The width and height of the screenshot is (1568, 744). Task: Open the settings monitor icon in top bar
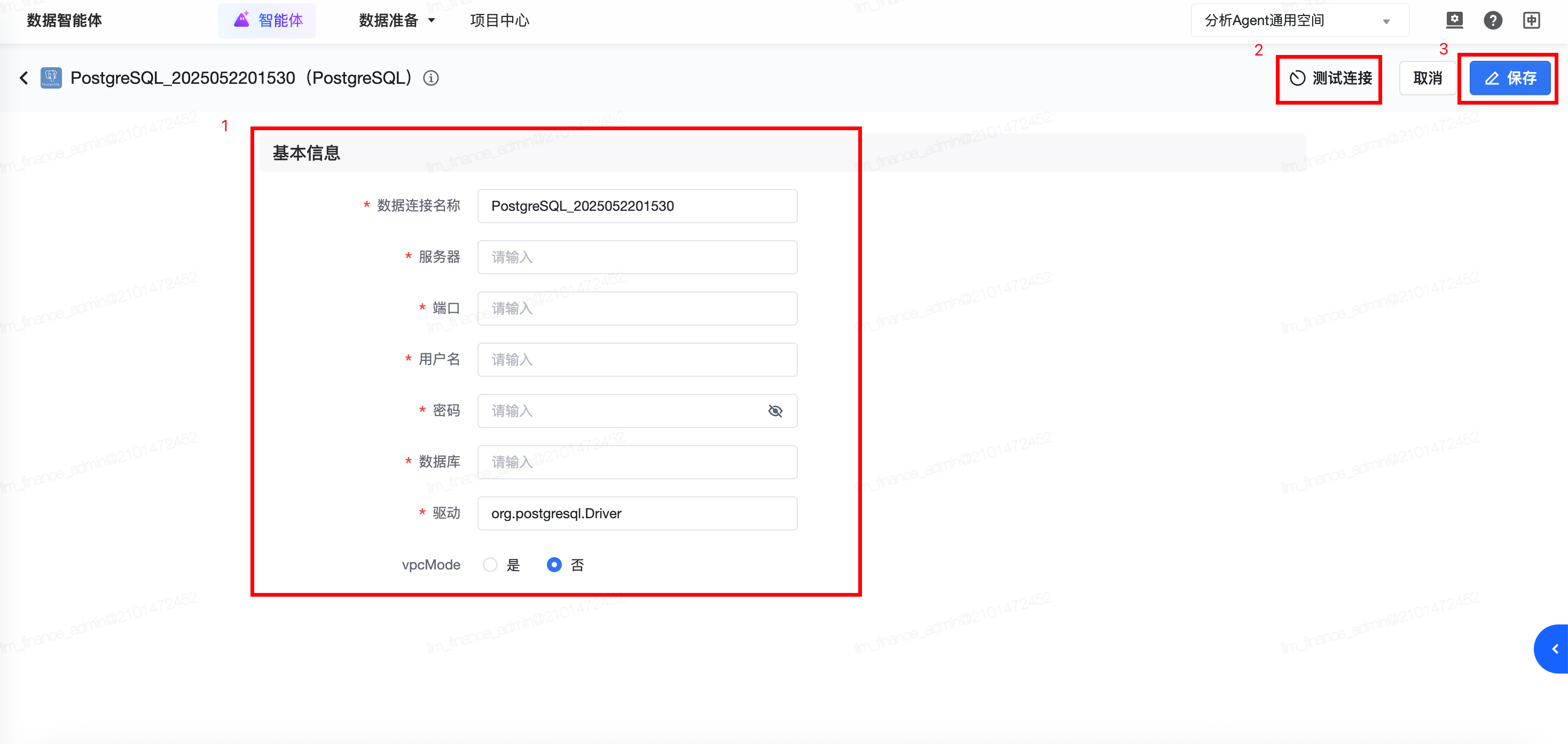[1454, 20]
